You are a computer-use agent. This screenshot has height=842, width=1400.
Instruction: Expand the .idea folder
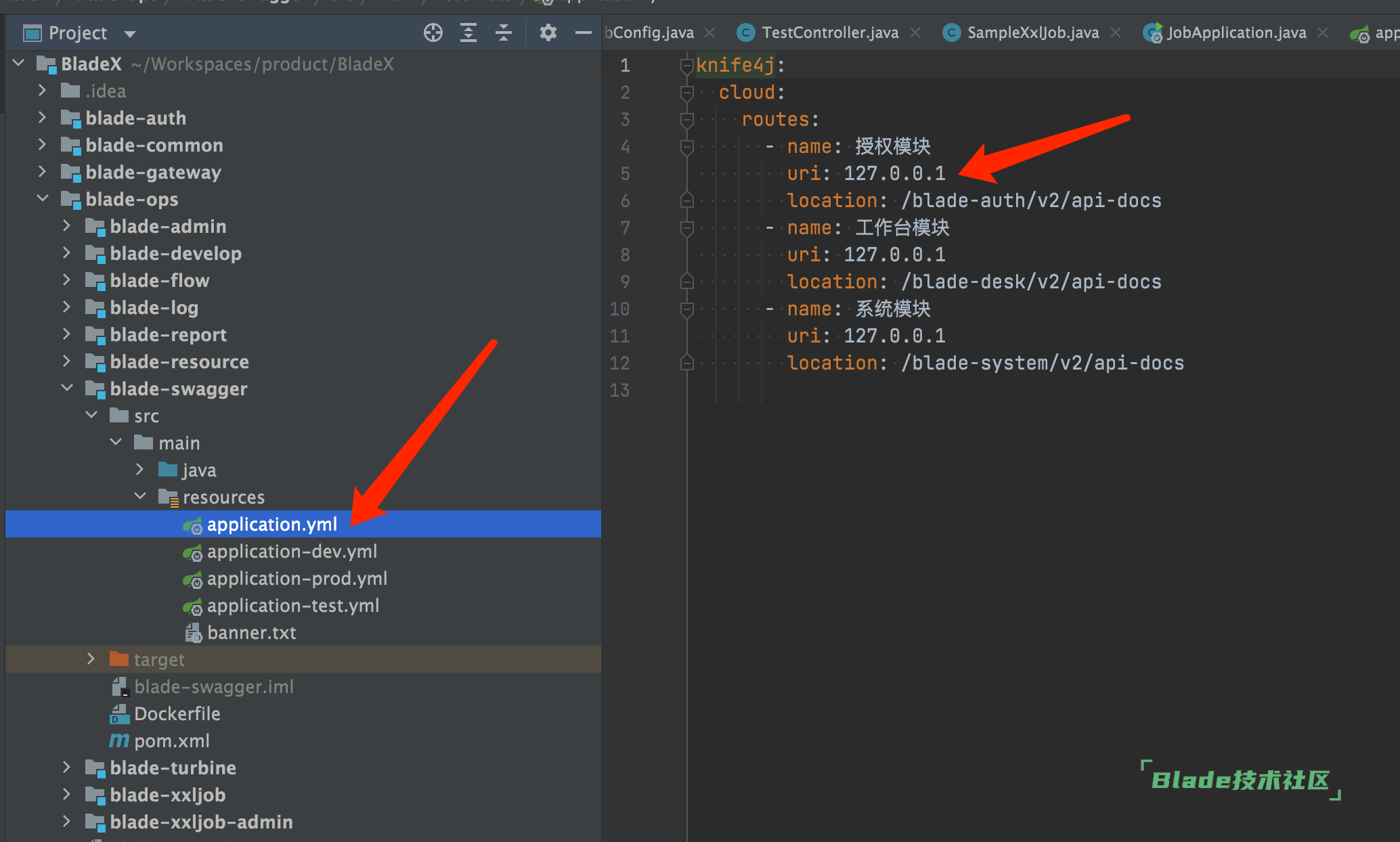pyautogui.click(x=43, y=91)
